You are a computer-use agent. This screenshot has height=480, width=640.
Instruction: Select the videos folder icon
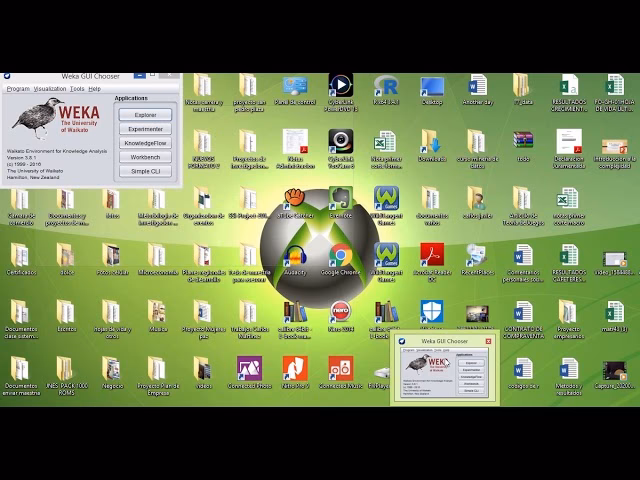point(204,373)
